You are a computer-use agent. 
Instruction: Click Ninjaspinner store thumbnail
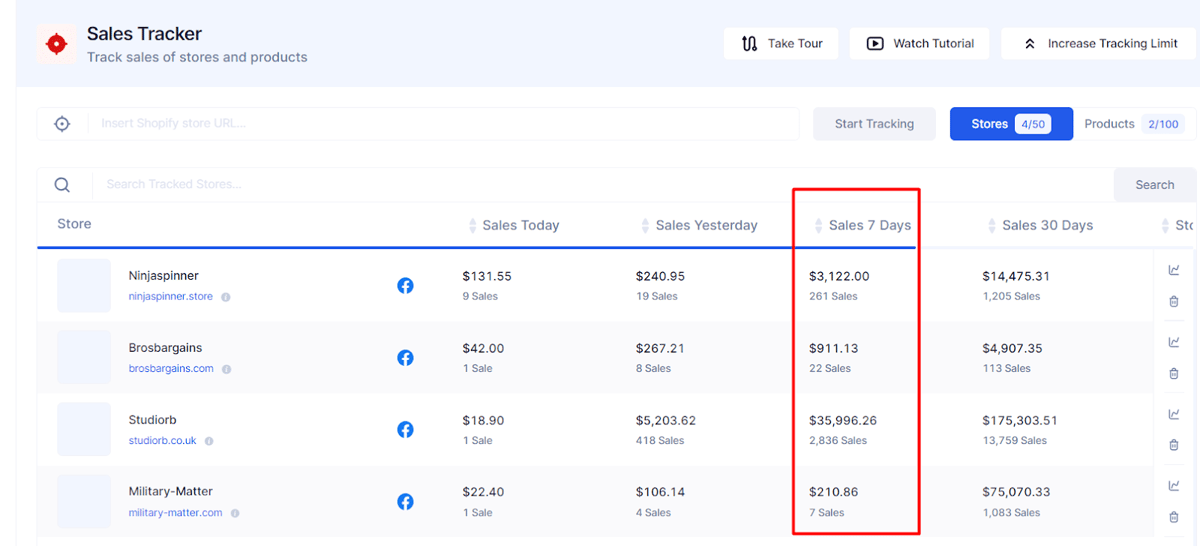[84, 286]
